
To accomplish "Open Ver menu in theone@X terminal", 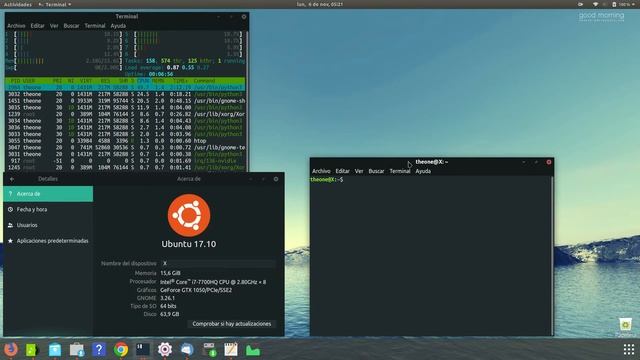I will tap(359, 171).
